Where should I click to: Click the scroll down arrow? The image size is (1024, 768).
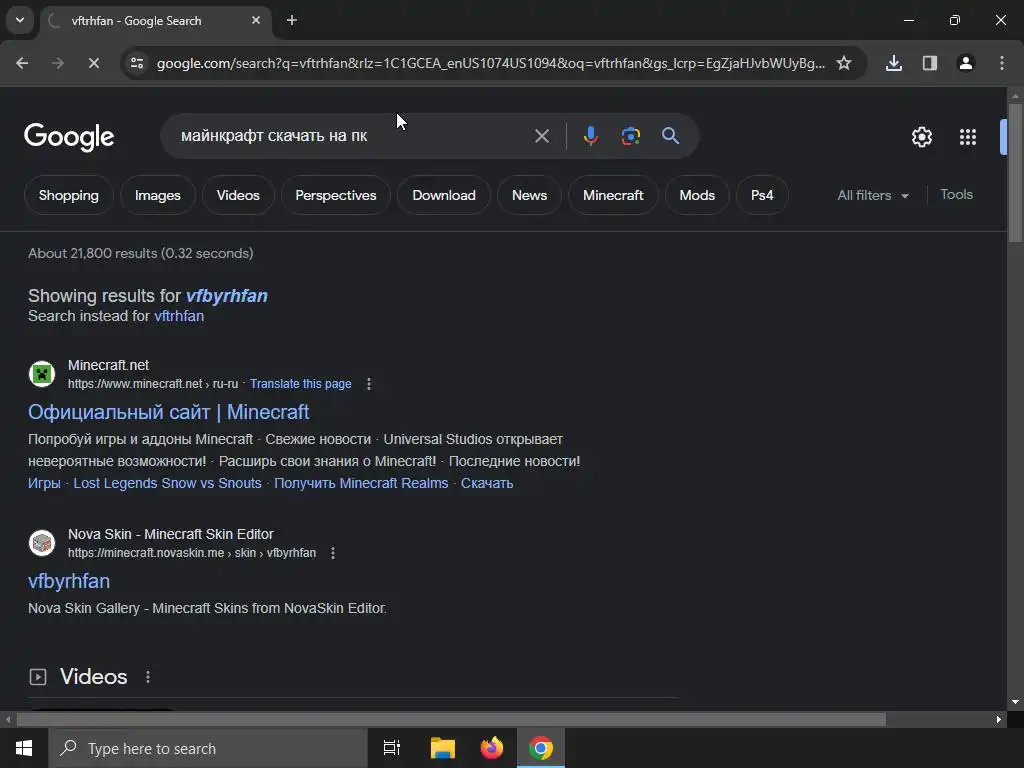(x=1015, y=702)
